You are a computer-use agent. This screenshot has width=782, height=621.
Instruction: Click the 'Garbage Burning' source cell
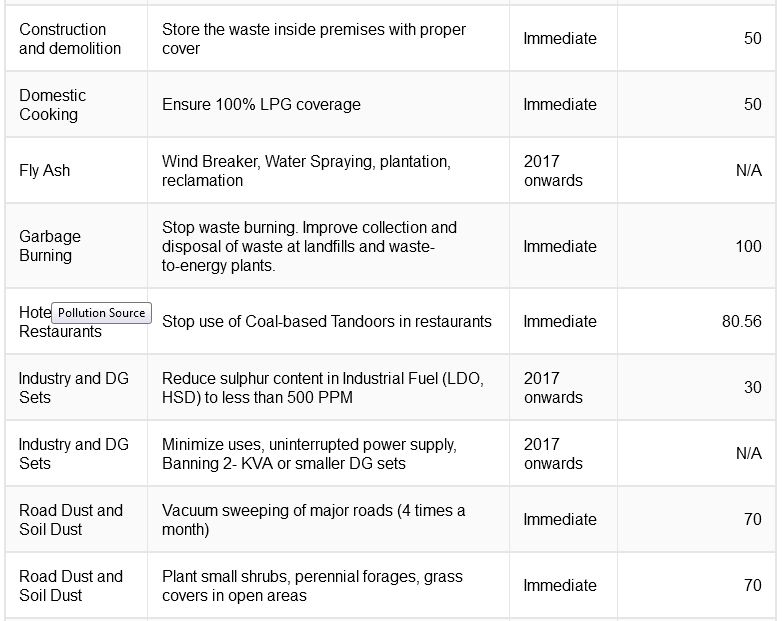click(76, 246)
